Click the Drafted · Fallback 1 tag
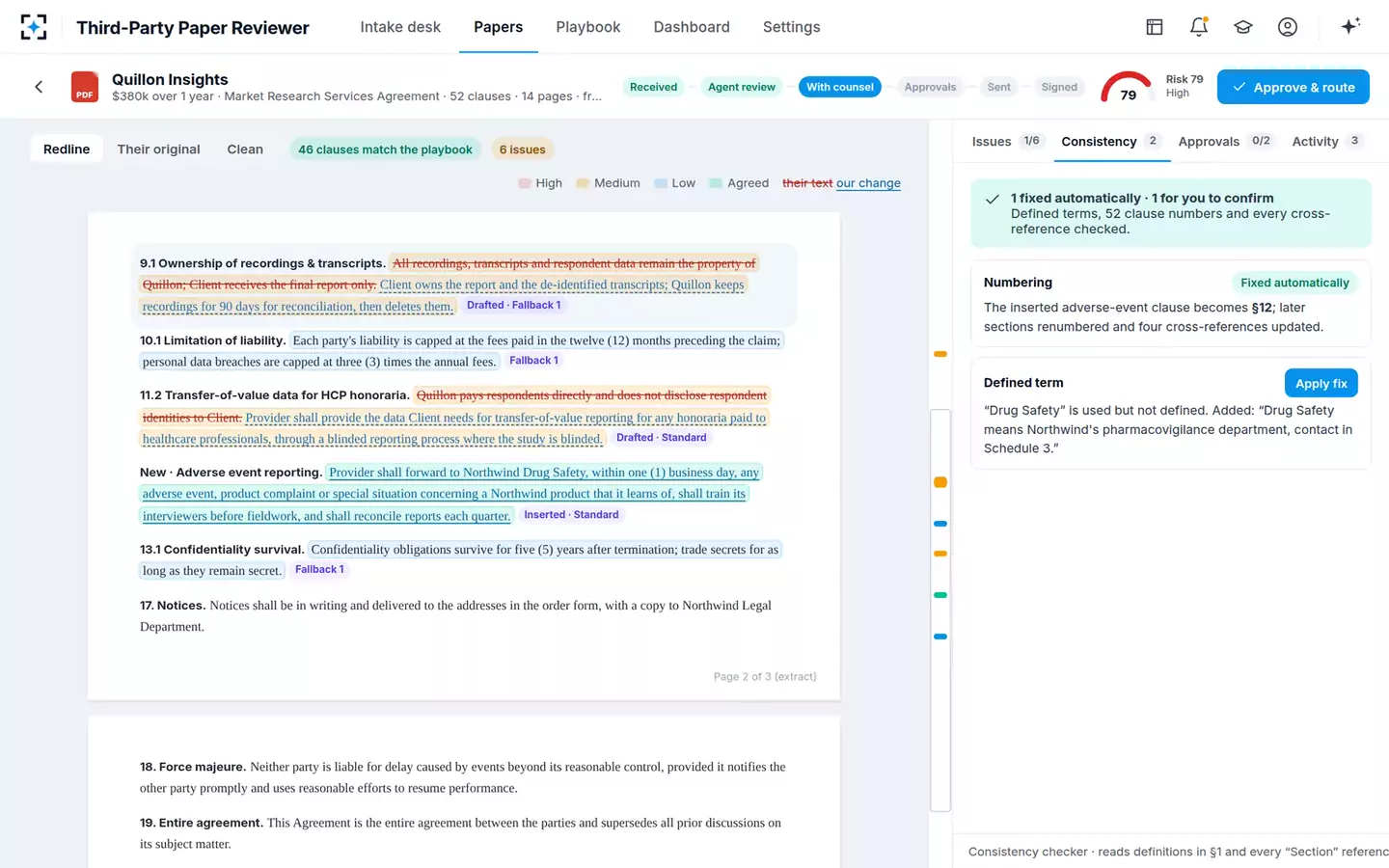This screenshot has height=868, width=1389. pos(513,305)
